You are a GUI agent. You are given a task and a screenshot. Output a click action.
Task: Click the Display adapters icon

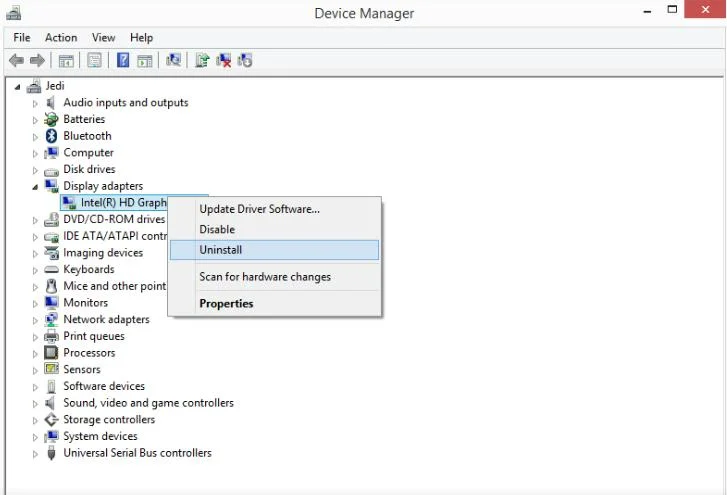(51, 186)
